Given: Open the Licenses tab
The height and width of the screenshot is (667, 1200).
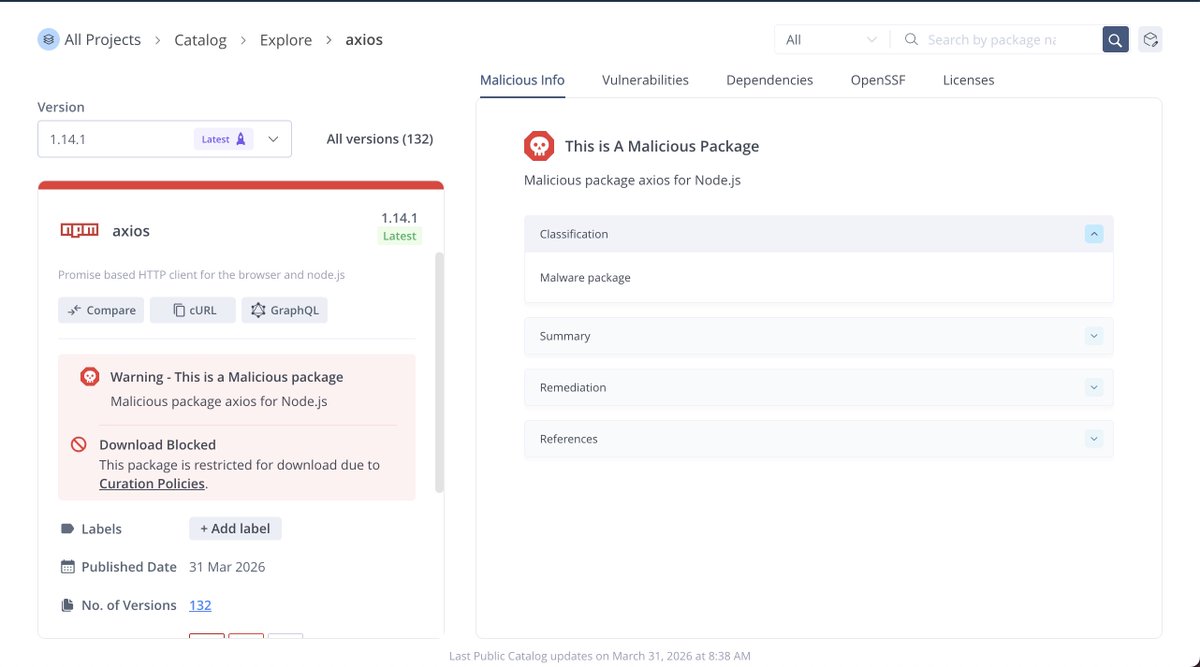Looking at the screenshot, I should point(968,80).
